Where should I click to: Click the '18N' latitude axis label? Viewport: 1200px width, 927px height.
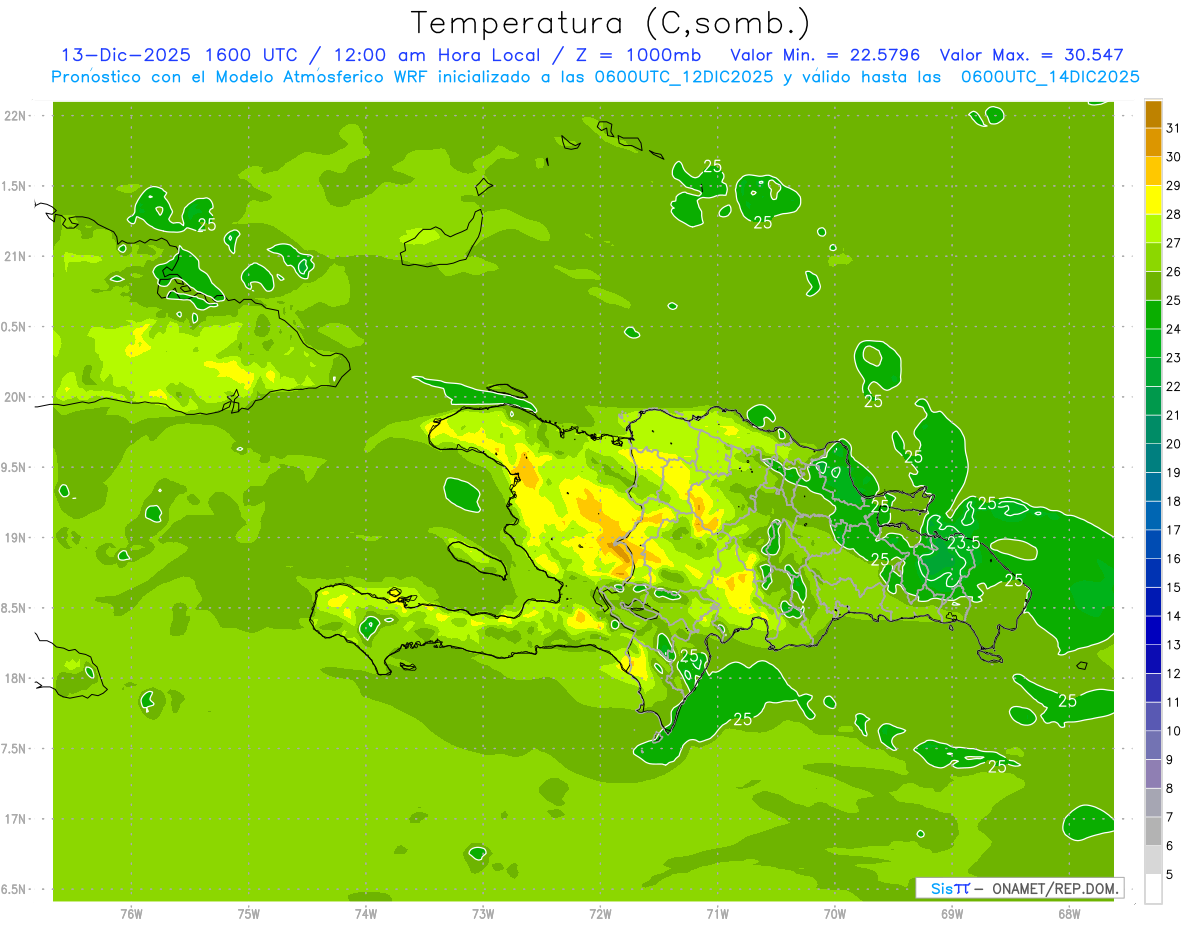pyautogui.click(x=16, y=679)
